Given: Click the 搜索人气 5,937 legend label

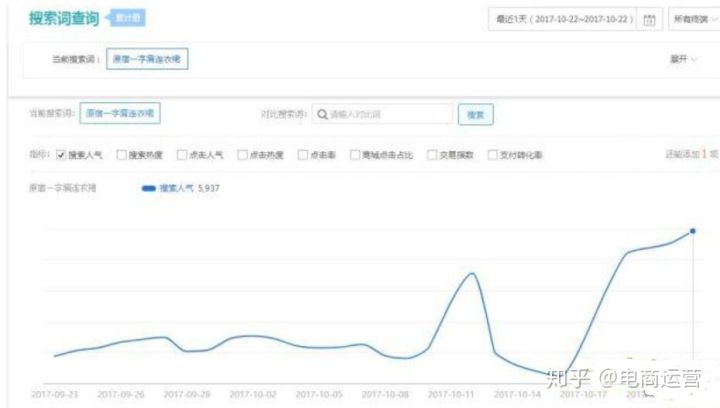Looking at the screenshot, I should 190,188.
